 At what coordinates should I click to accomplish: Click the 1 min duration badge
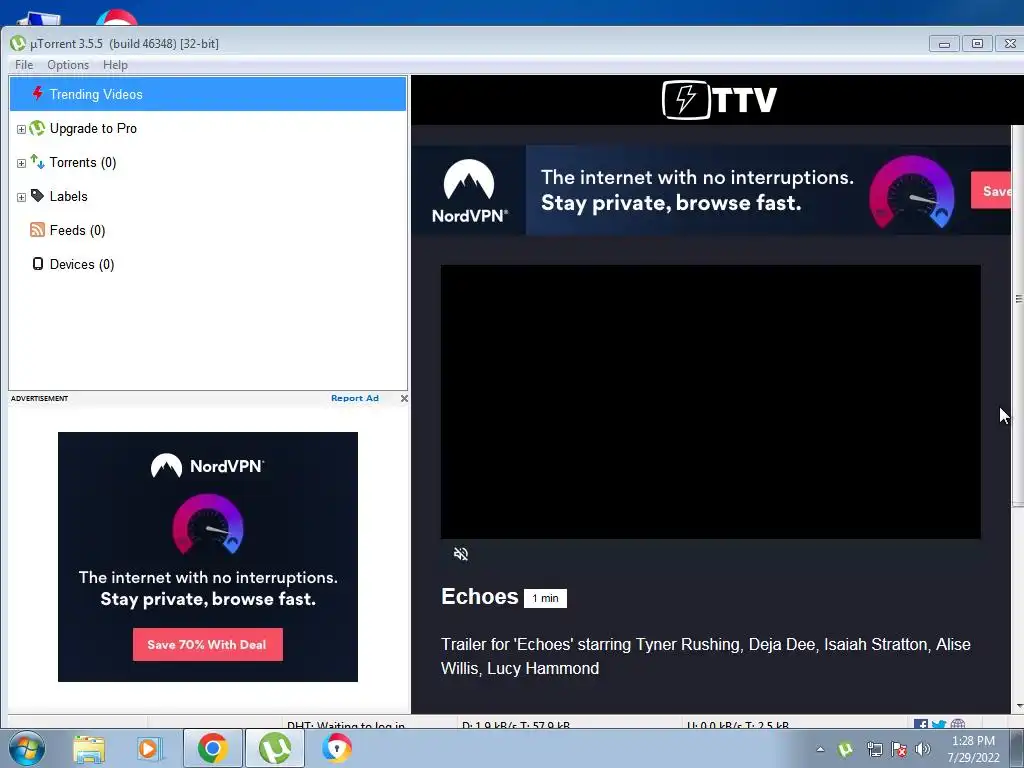pos(545,598)
